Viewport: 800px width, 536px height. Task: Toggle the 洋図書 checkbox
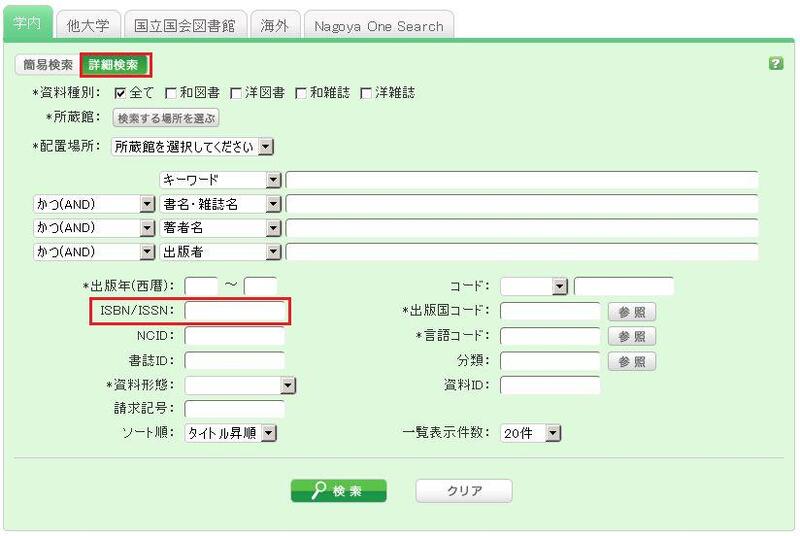coord(236,93)
